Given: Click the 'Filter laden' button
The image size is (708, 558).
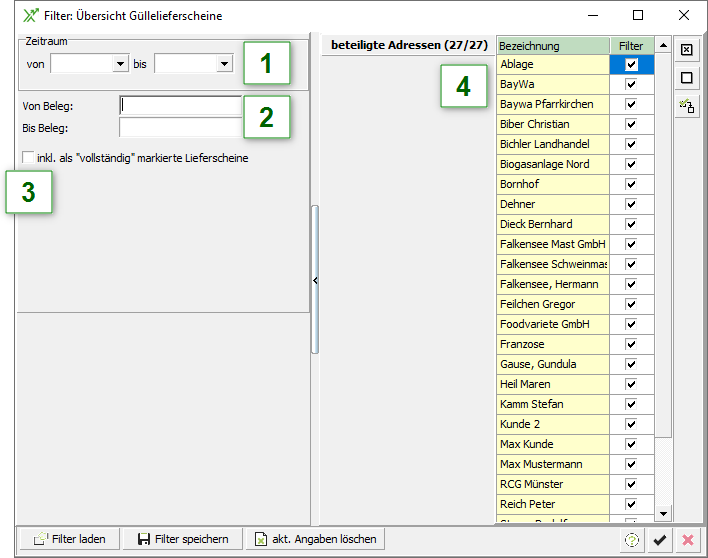Looking at the screenshot, I should [69, 539].
